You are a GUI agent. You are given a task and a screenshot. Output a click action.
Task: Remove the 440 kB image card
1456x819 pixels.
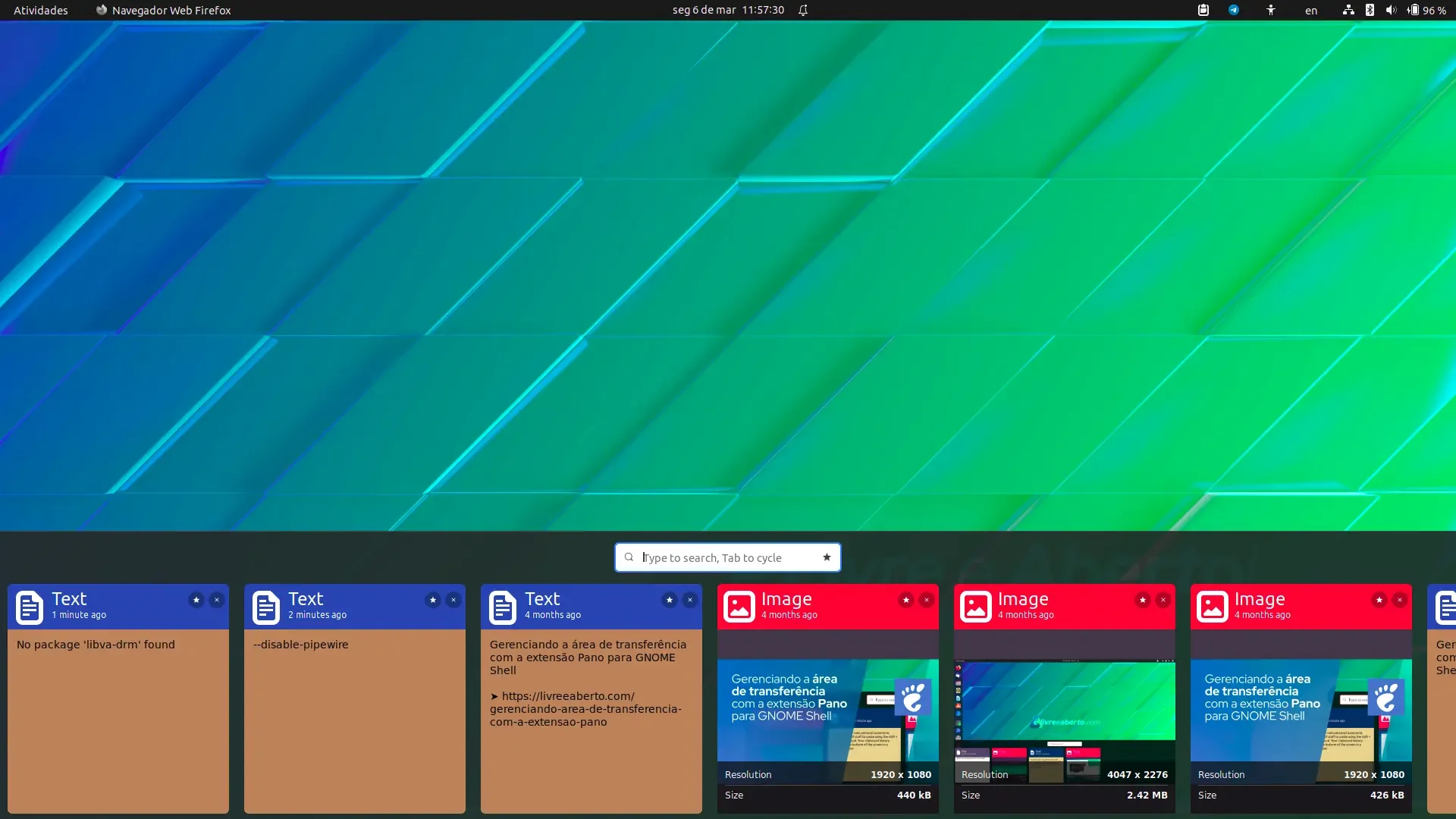click(926, 600)
